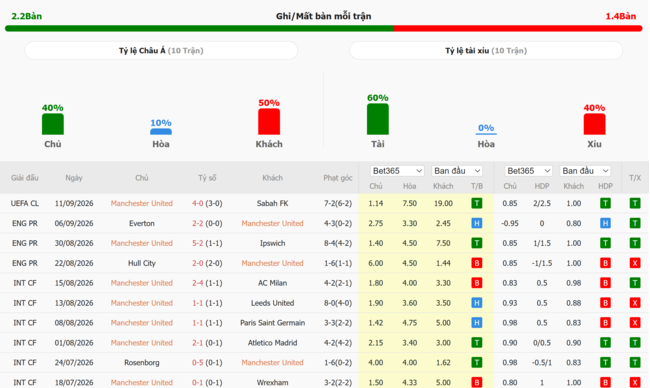Click the Phạt góc column header
The image size is (650, 388).
(x=338, y=178)
